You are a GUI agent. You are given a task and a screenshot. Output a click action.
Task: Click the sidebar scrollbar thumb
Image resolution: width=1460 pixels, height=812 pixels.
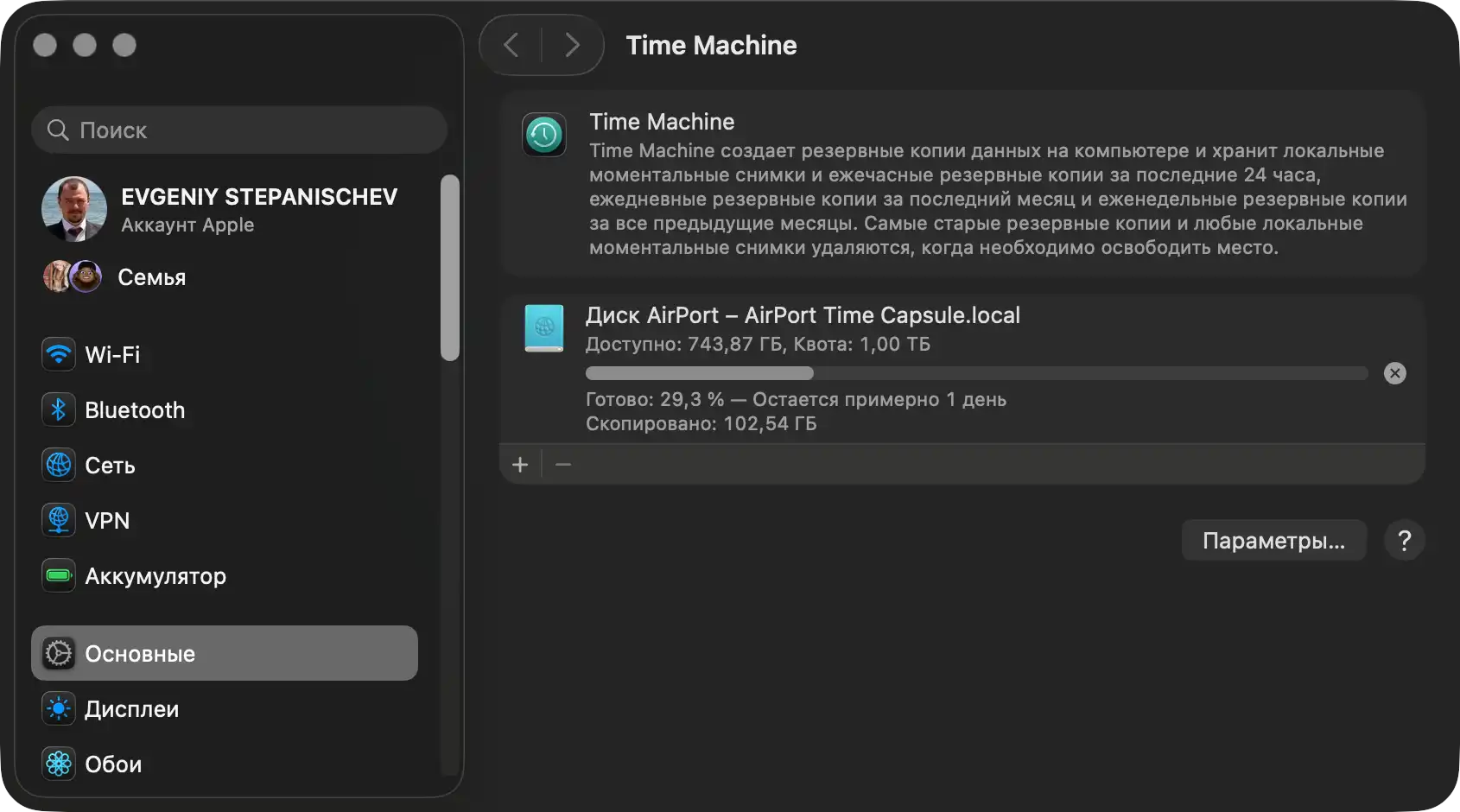click(x=449, y=268)
